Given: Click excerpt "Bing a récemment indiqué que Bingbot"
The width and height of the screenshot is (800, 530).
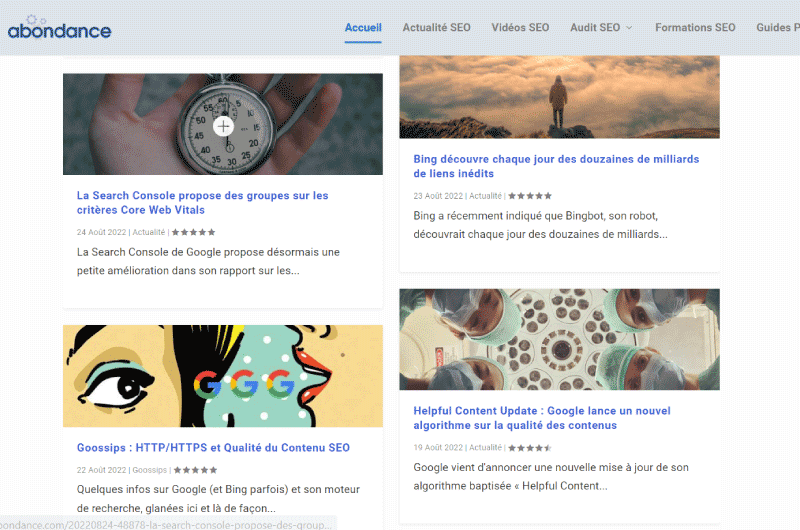Looking at the screenshot, I should 540,225.
